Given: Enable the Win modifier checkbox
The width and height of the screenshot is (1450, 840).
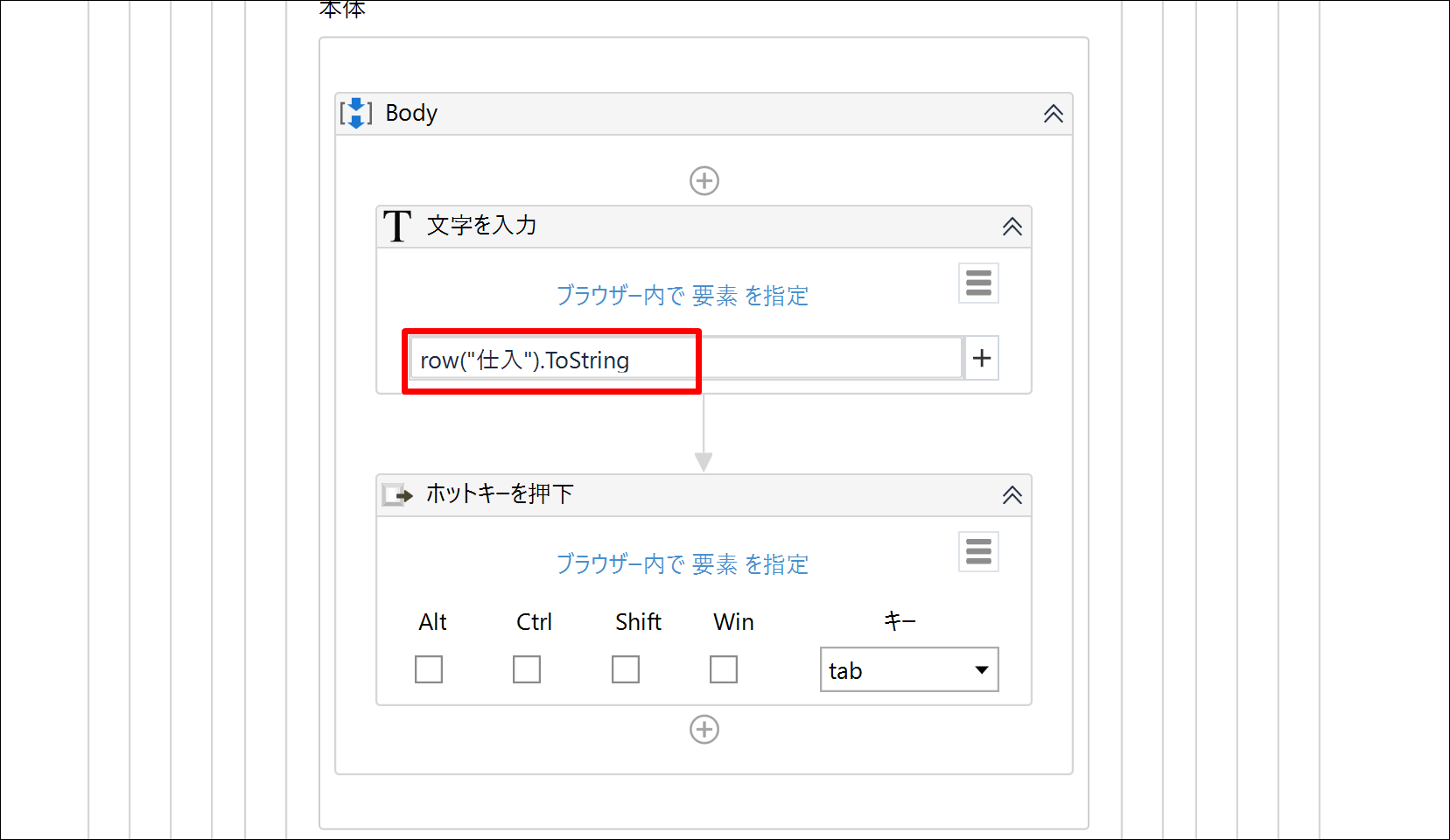Looking at the screenshot, I should tap(724, 669).
